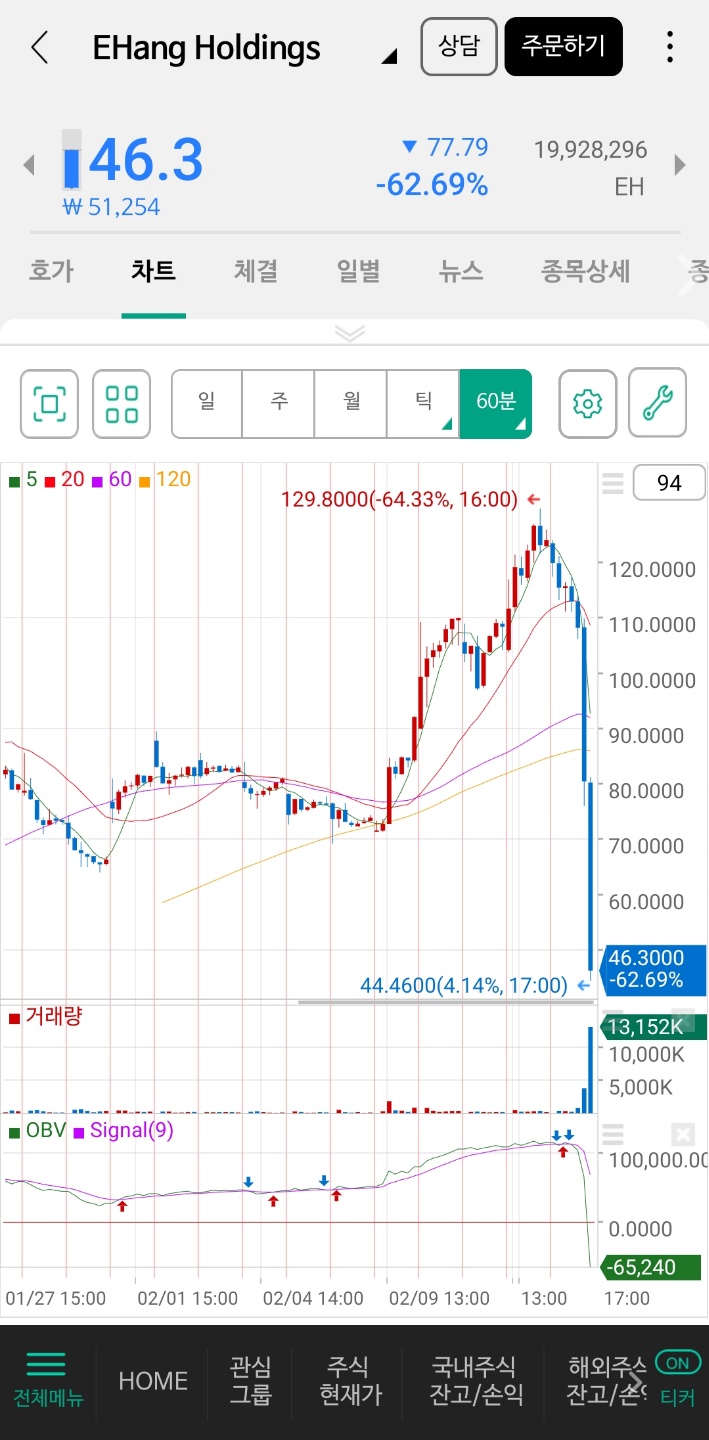
Task: Go to previous stock with left triangle
Action: [29, 165]
